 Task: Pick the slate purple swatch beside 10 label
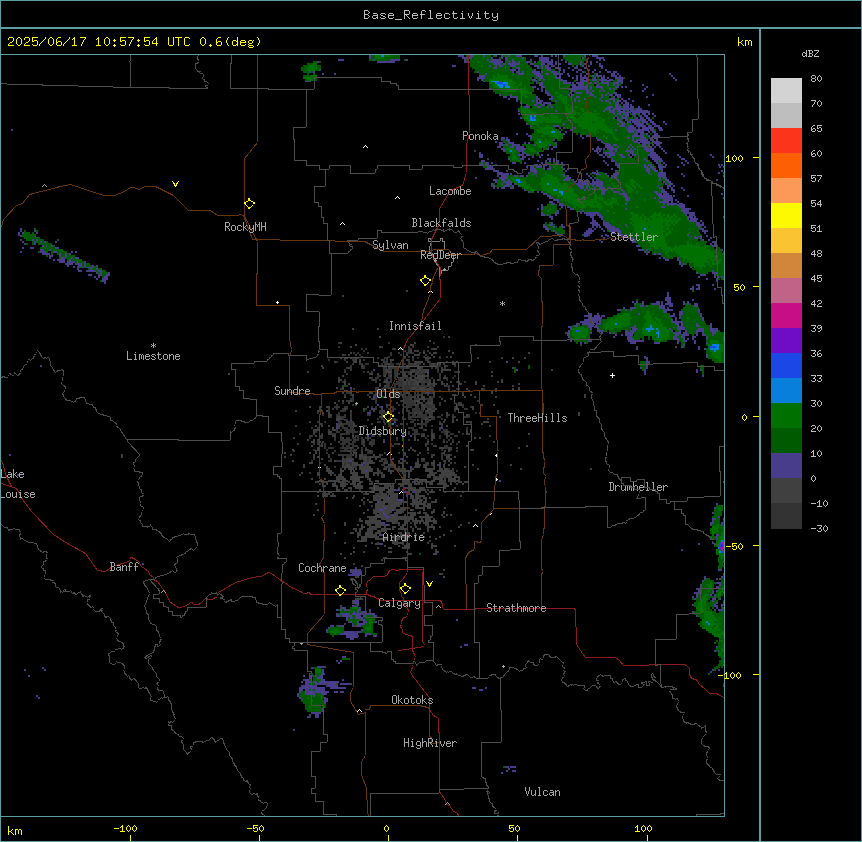coord(786,466)
